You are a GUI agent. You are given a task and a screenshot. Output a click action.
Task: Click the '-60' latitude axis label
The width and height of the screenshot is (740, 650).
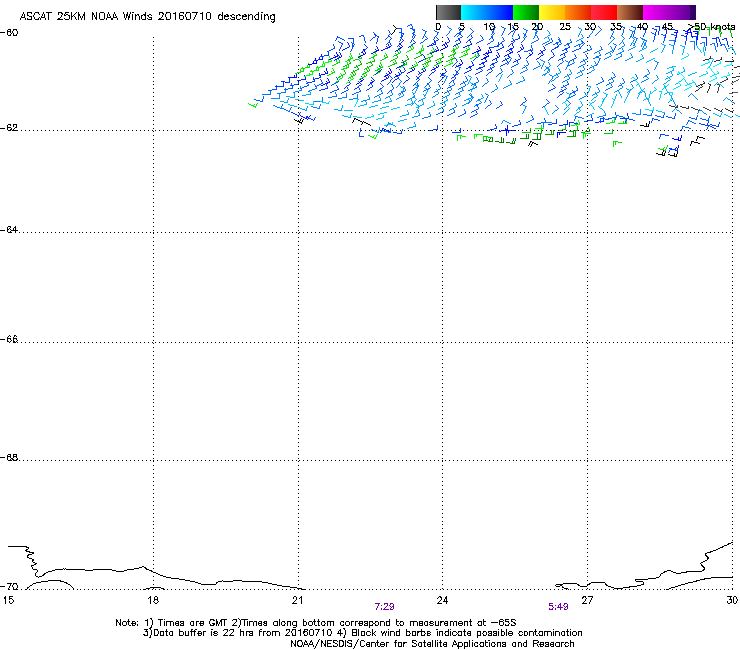[9, 33]
